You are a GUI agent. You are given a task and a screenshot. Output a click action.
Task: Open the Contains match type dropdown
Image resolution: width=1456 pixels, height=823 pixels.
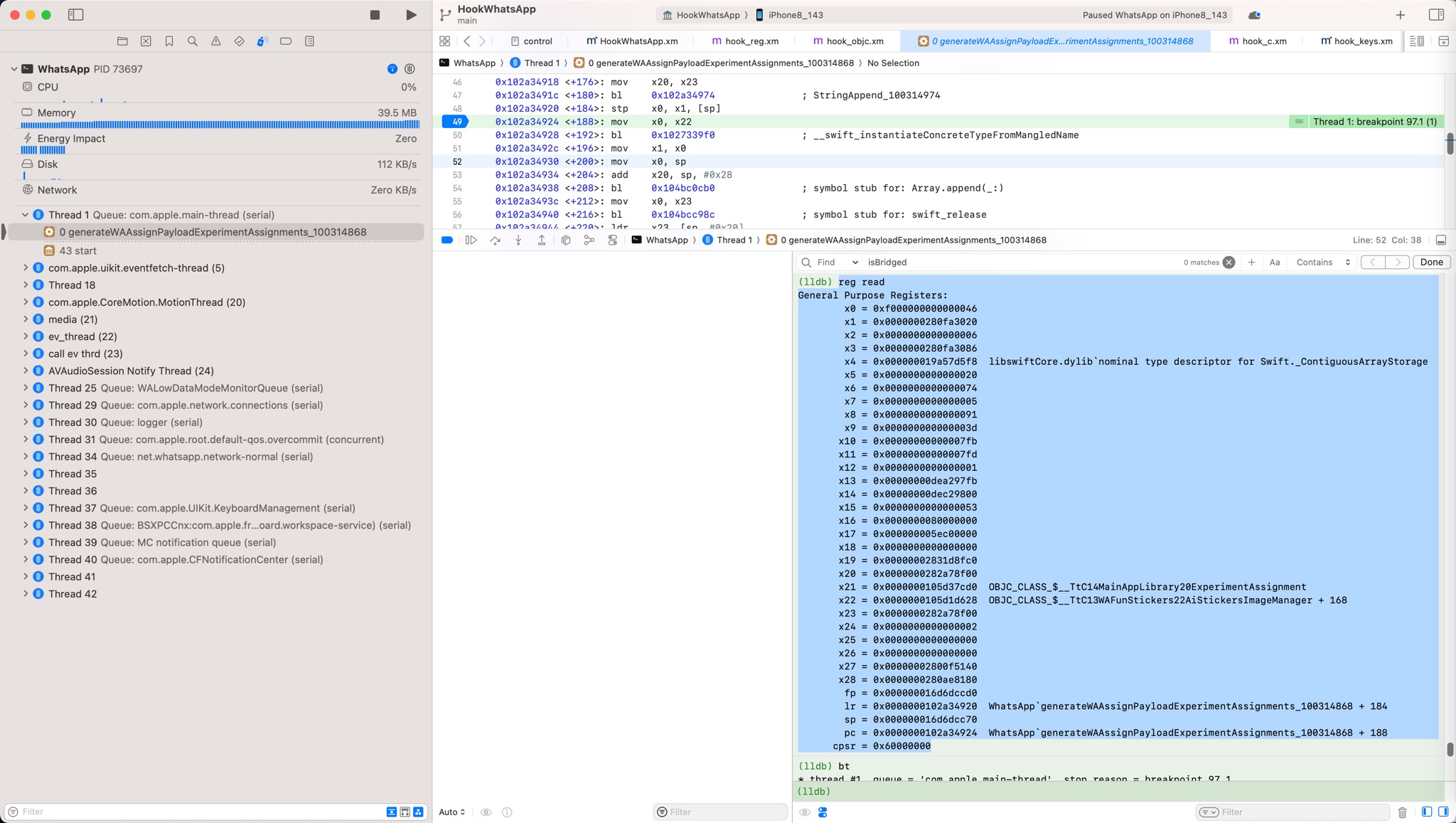point(1322,262)
